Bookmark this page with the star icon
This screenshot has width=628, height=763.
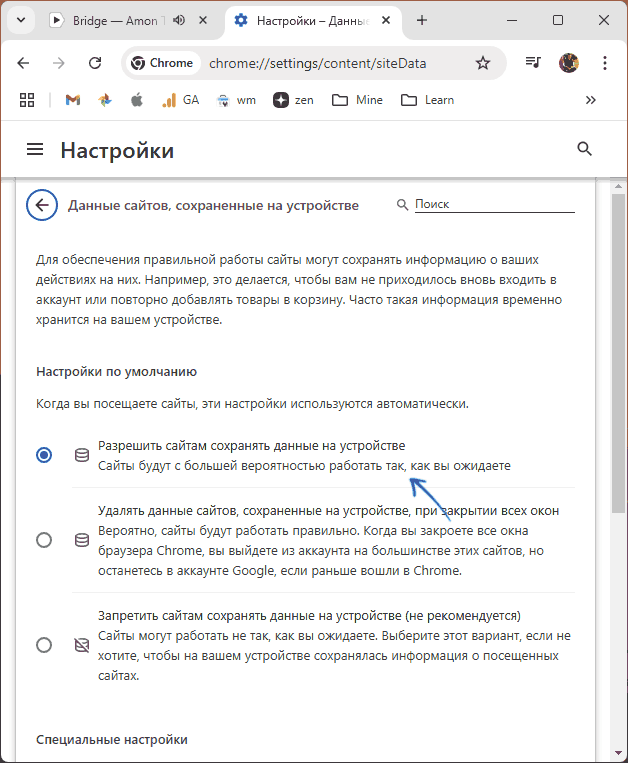click(x=483, y=63)
